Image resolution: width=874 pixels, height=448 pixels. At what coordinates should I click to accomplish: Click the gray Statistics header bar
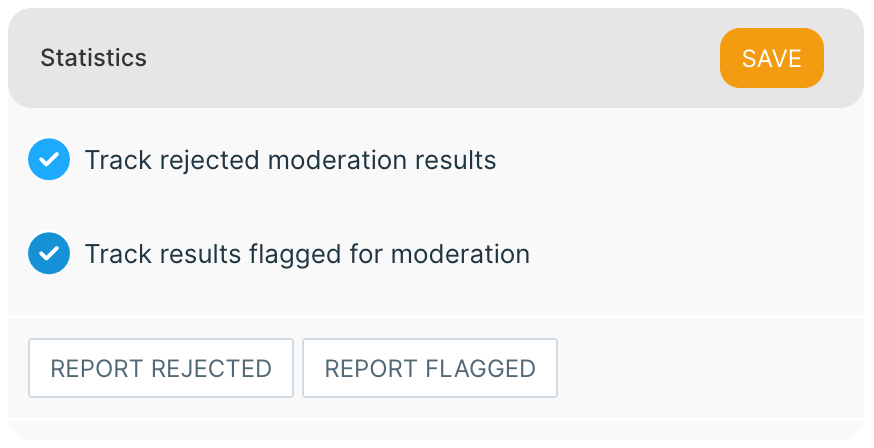point(430,58)
